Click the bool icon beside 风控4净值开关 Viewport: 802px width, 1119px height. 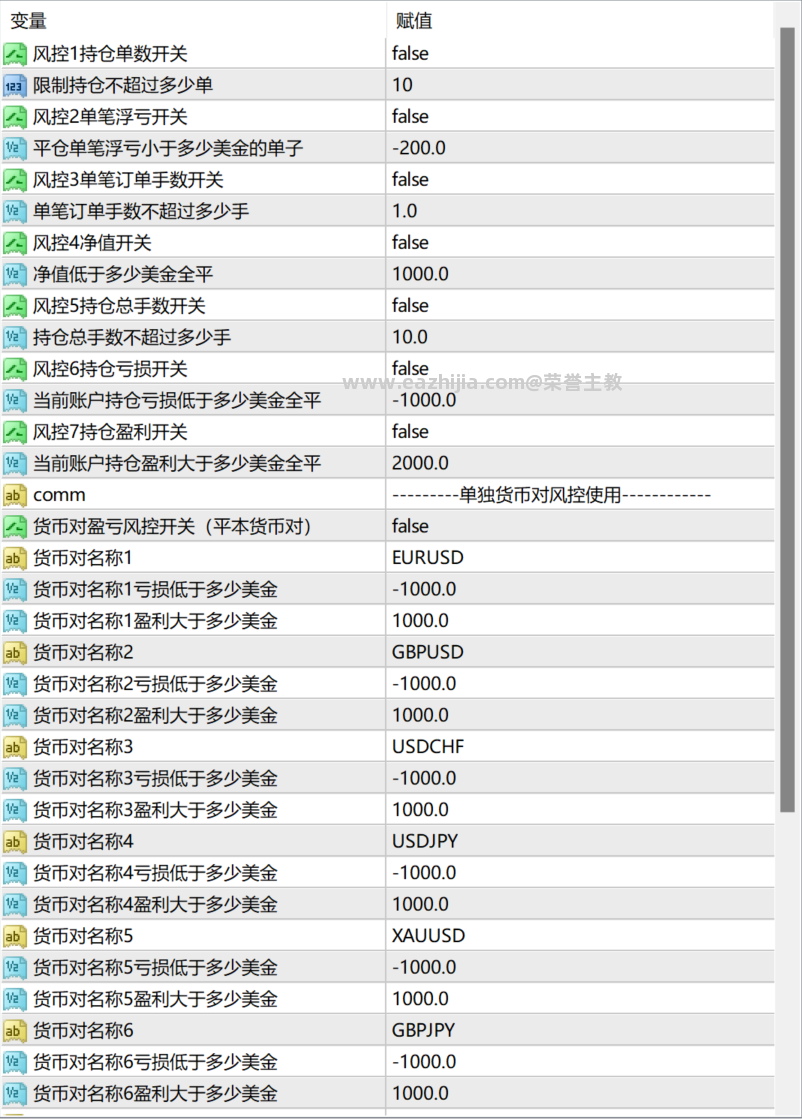coord(14,243)
